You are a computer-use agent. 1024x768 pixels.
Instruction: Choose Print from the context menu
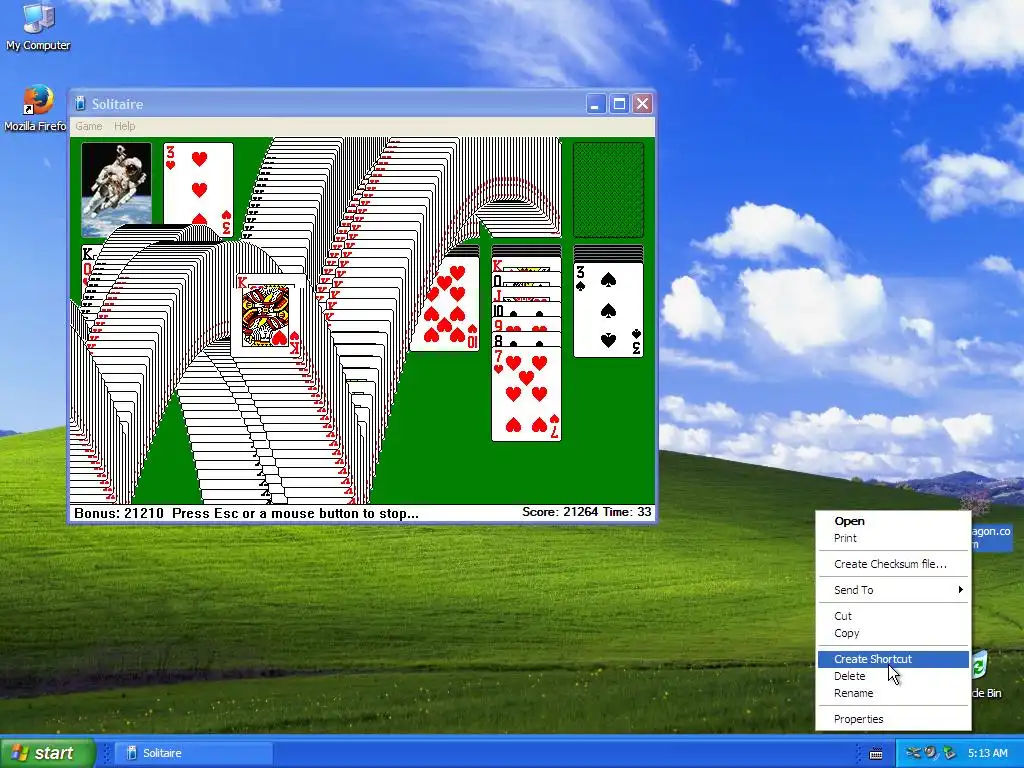pos(893,538)
